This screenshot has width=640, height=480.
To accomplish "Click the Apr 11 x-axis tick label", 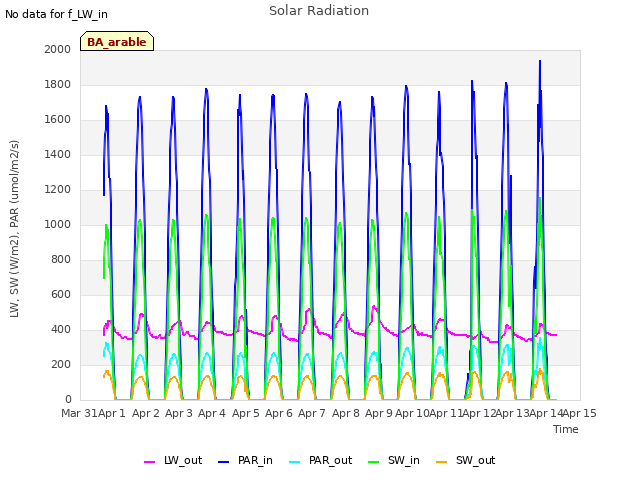I will [446, 413].
